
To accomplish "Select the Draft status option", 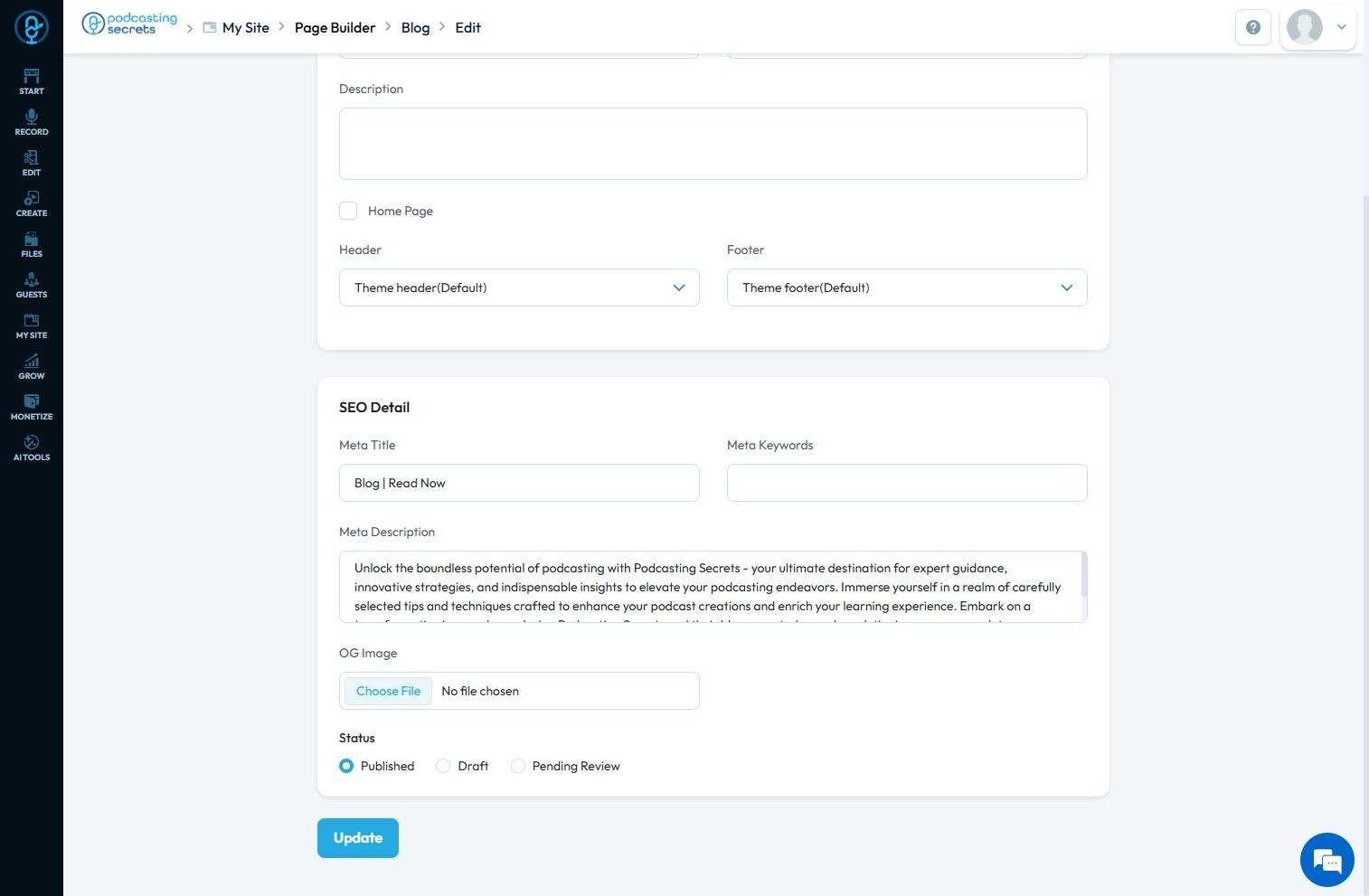I will [443, 766].
